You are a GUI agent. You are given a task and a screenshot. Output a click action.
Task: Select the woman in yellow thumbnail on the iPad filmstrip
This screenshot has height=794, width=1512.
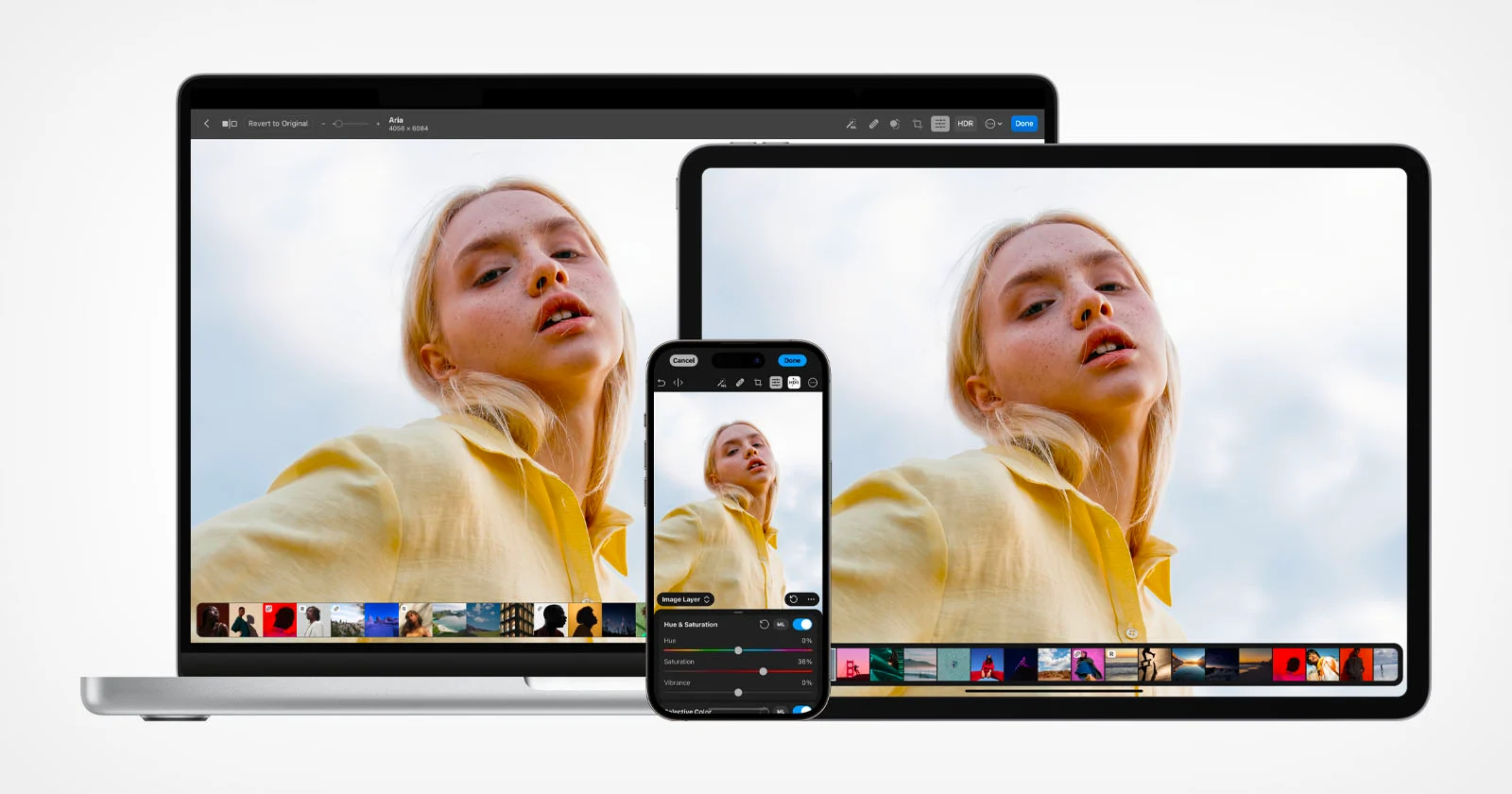[x=1322, y=665]
